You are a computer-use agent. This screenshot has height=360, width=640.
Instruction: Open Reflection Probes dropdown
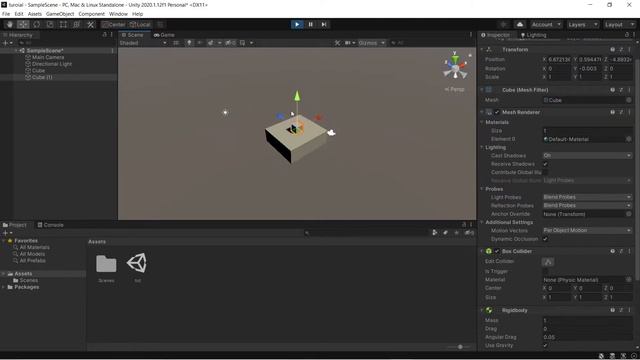(587, 205)
